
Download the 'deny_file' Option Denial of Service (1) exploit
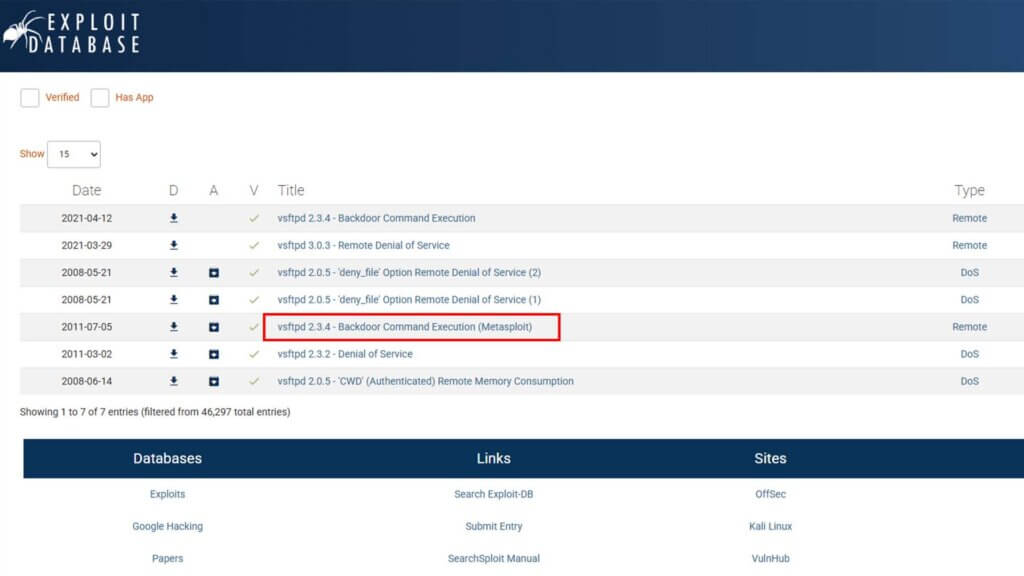(174, 300)
